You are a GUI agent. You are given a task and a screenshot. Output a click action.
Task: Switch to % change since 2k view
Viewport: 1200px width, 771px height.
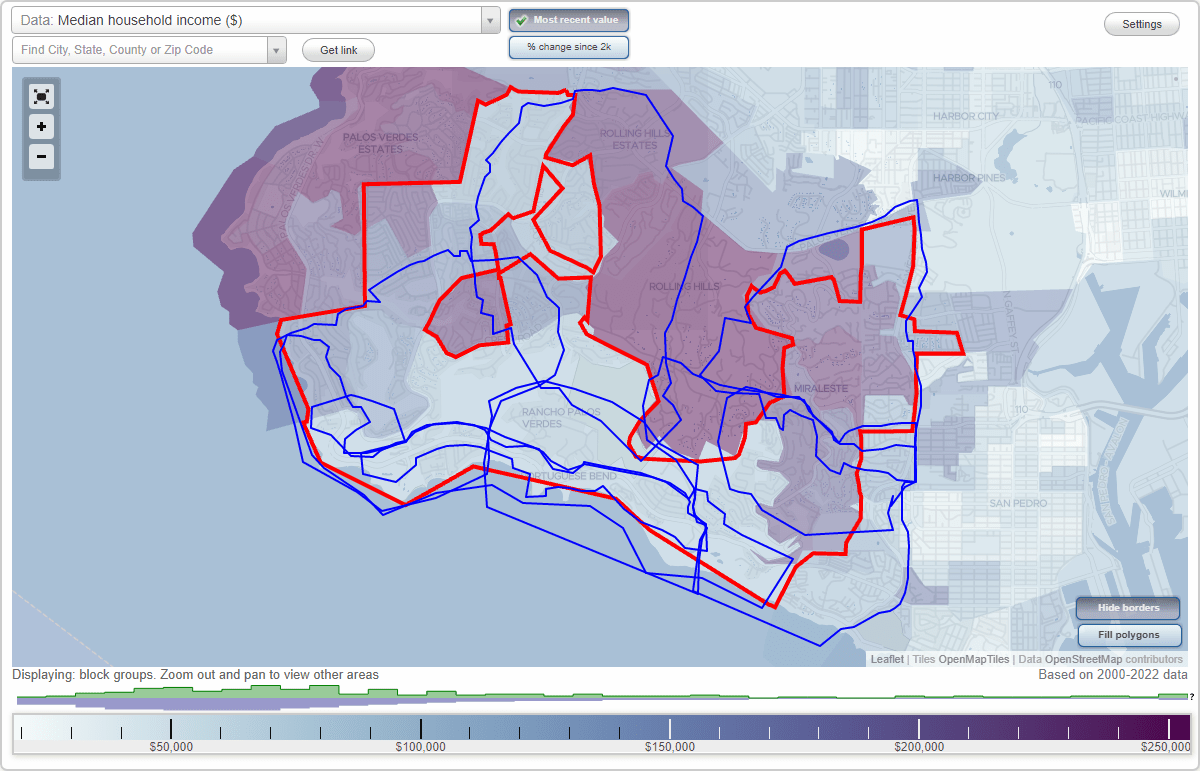pos(568,46)
